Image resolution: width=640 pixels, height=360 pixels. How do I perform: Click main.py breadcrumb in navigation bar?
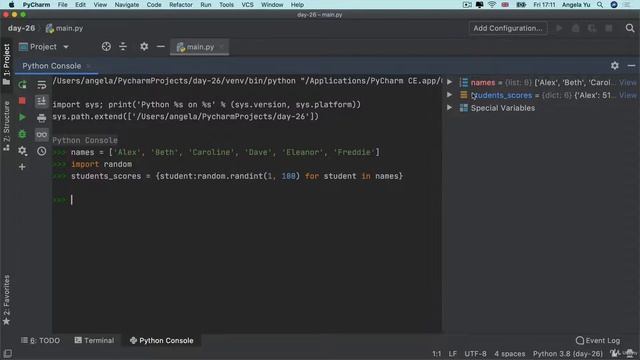pos(64,28)
